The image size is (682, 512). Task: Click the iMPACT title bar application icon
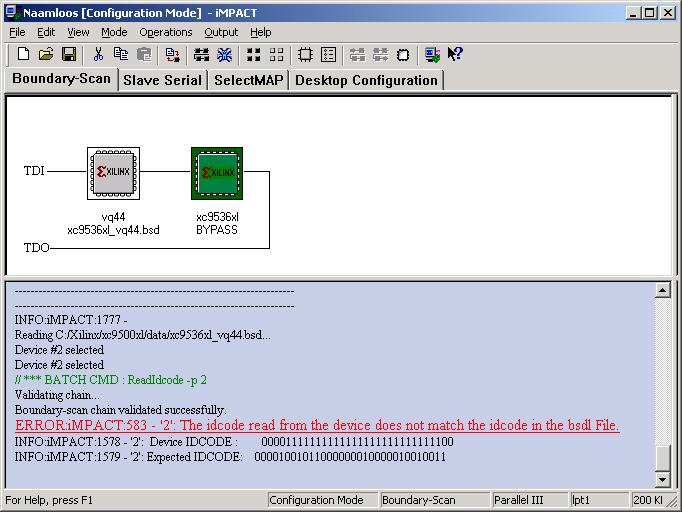12,13
